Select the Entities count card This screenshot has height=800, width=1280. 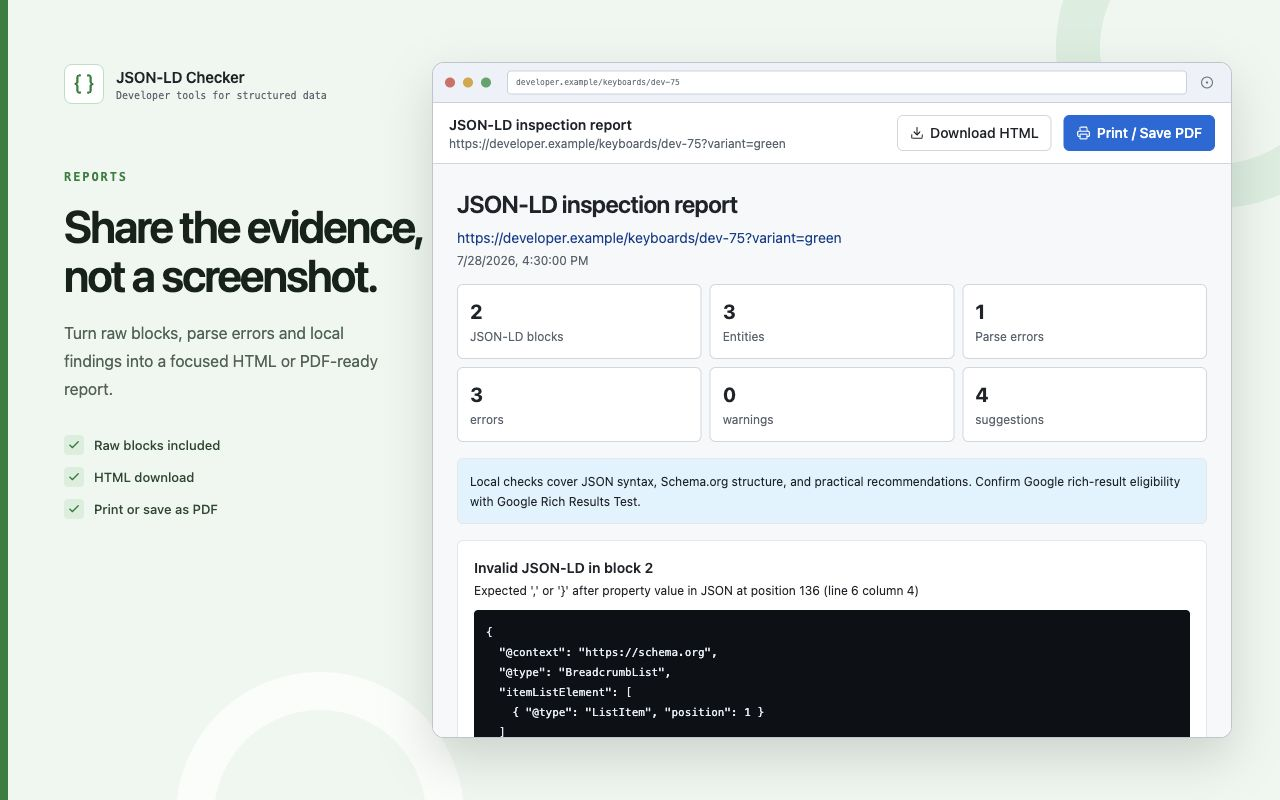pyautogui.click(x=832, y=321)
